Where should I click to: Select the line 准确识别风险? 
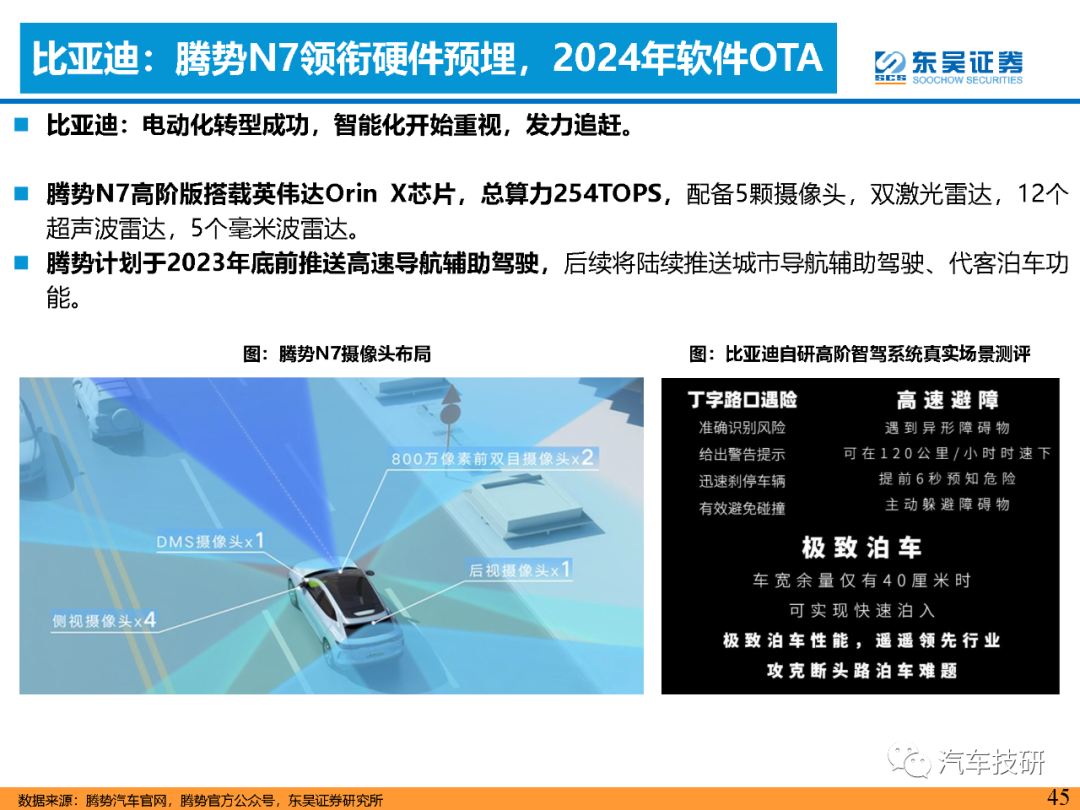[x=742, y=428]
